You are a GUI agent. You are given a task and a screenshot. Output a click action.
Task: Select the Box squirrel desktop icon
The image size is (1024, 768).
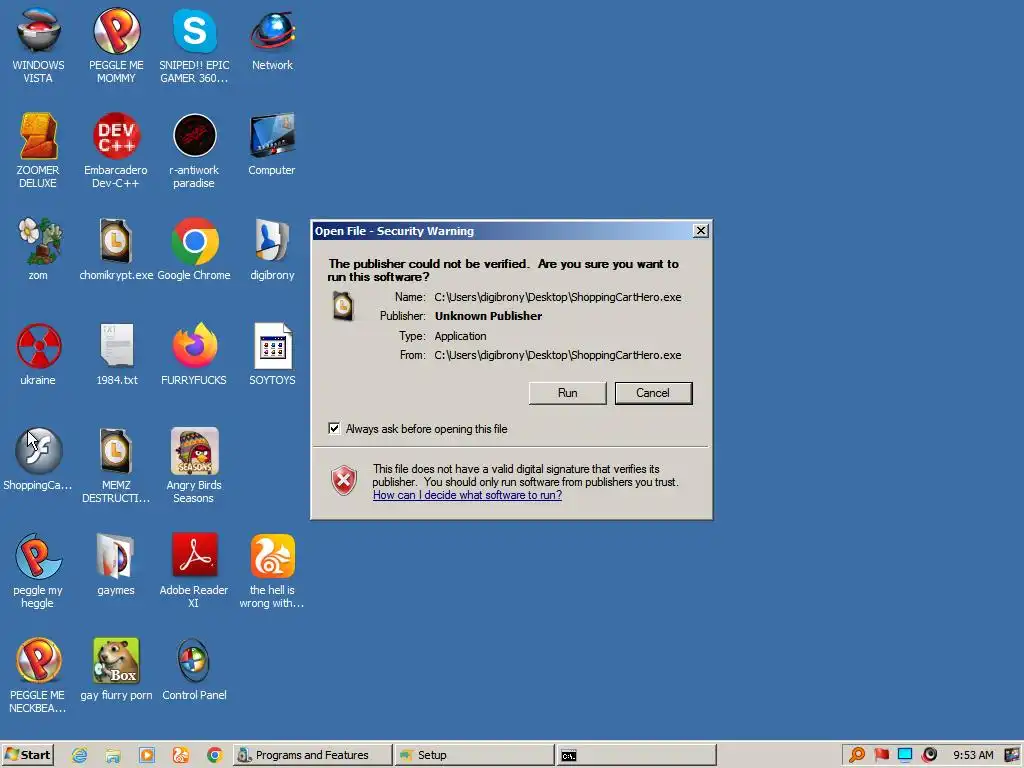point(116,670)
